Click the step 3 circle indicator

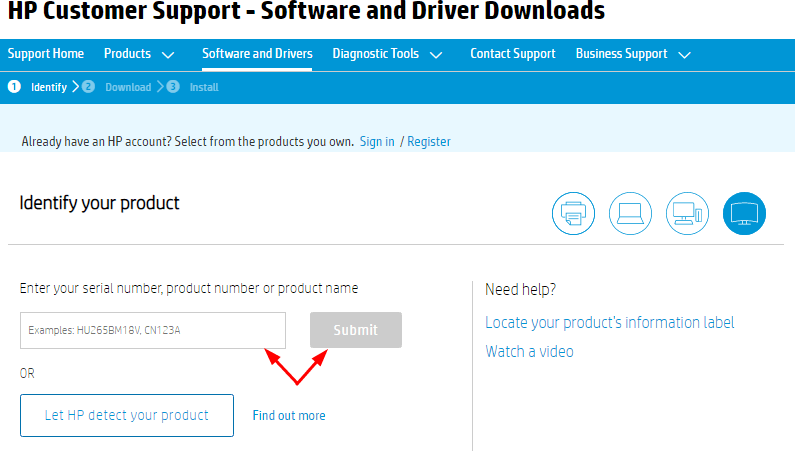coord(173,87)
